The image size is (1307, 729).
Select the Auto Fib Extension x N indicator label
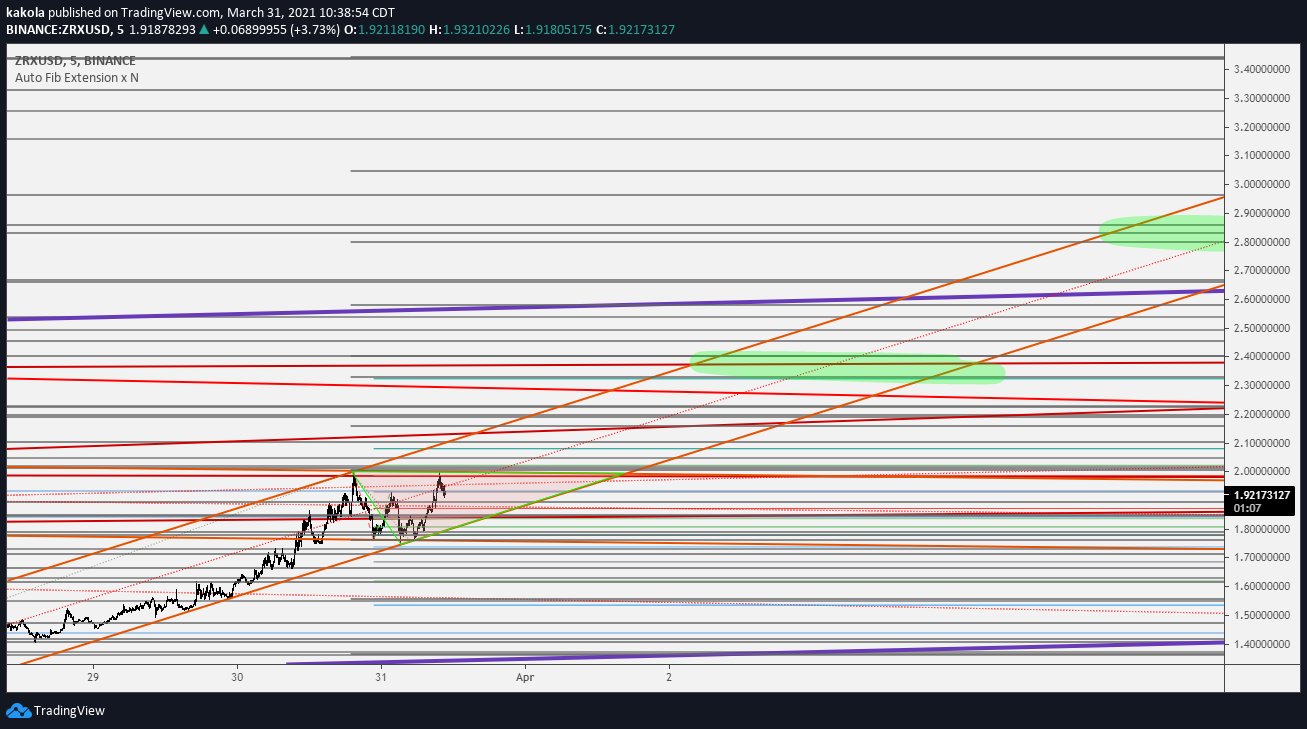[77, 77]
